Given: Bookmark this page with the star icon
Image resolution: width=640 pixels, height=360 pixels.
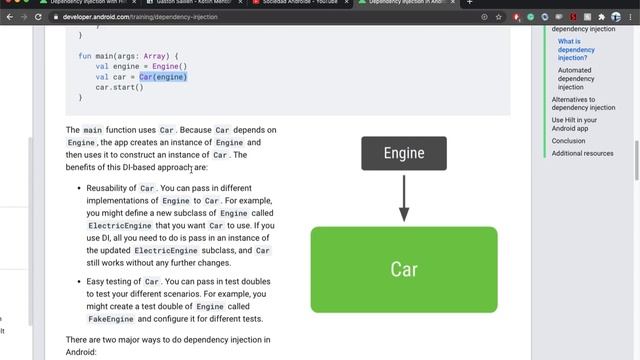Looking at the screenshot, I should point(498,17).
